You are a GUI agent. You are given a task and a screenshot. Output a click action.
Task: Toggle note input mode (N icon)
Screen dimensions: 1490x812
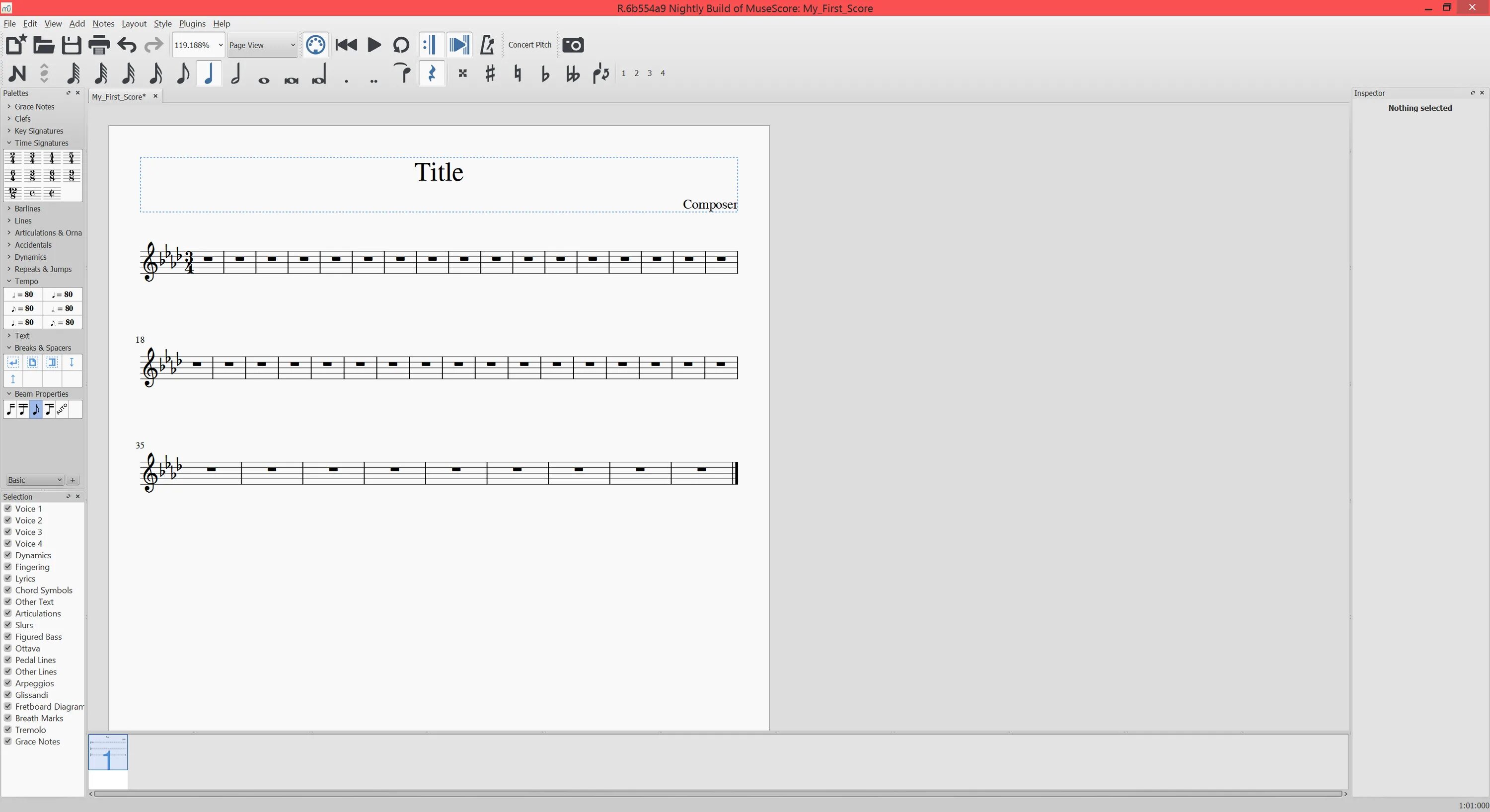pyautogui.click(x=17, y=74)
